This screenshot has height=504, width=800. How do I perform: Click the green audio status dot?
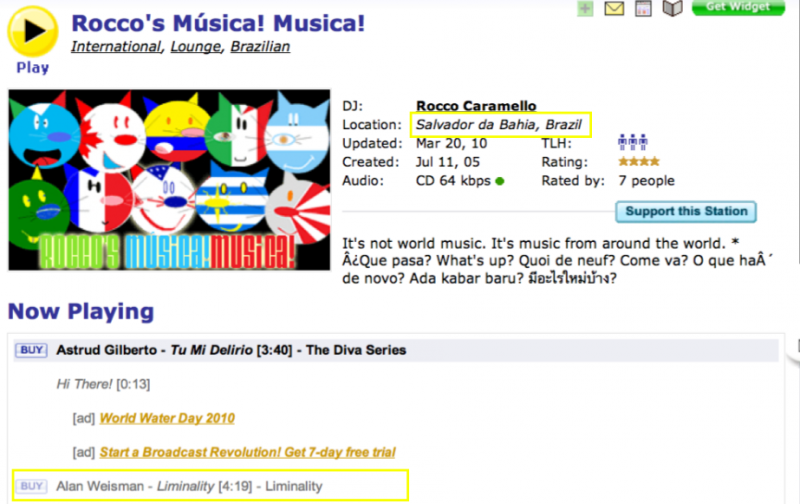click(x=500, y=181)
